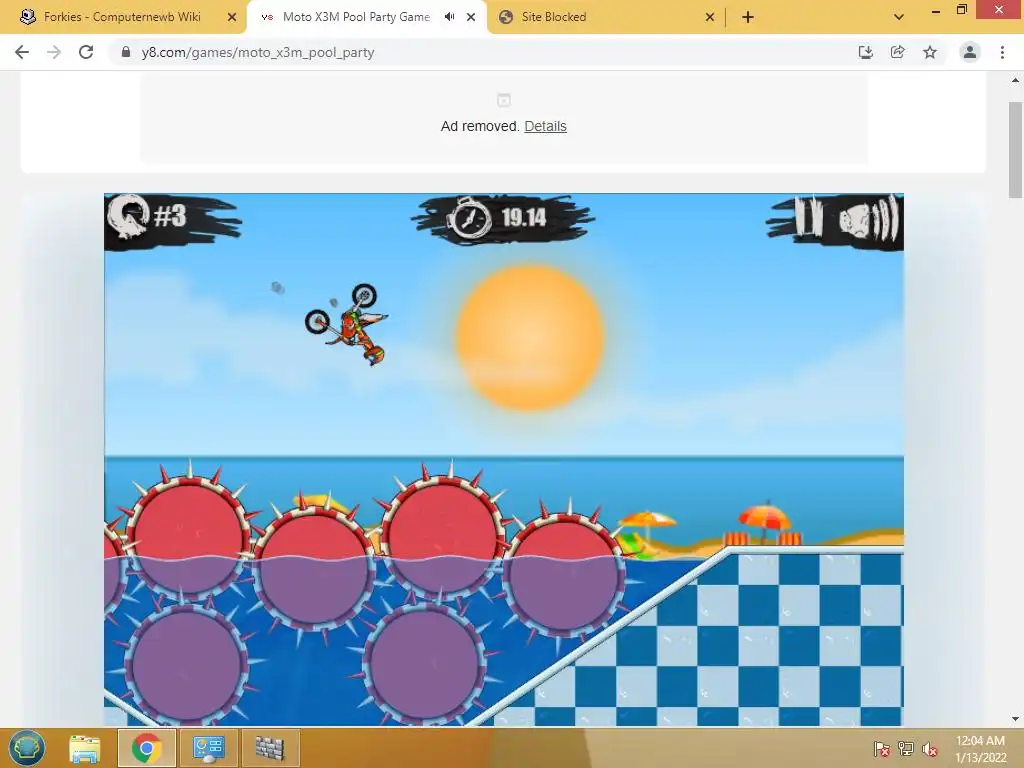Restart level with the #3 retry icon

[x=127, y=216]
